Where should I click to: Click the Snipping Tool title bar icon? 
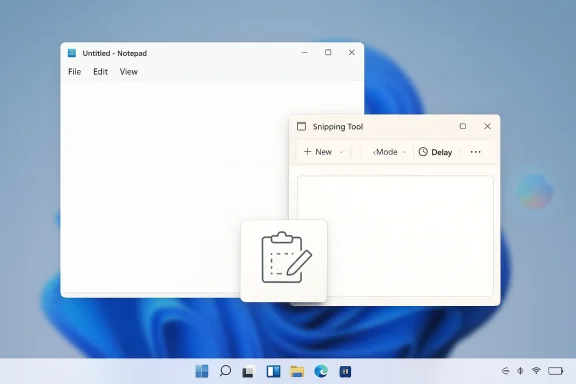point(301,126)
